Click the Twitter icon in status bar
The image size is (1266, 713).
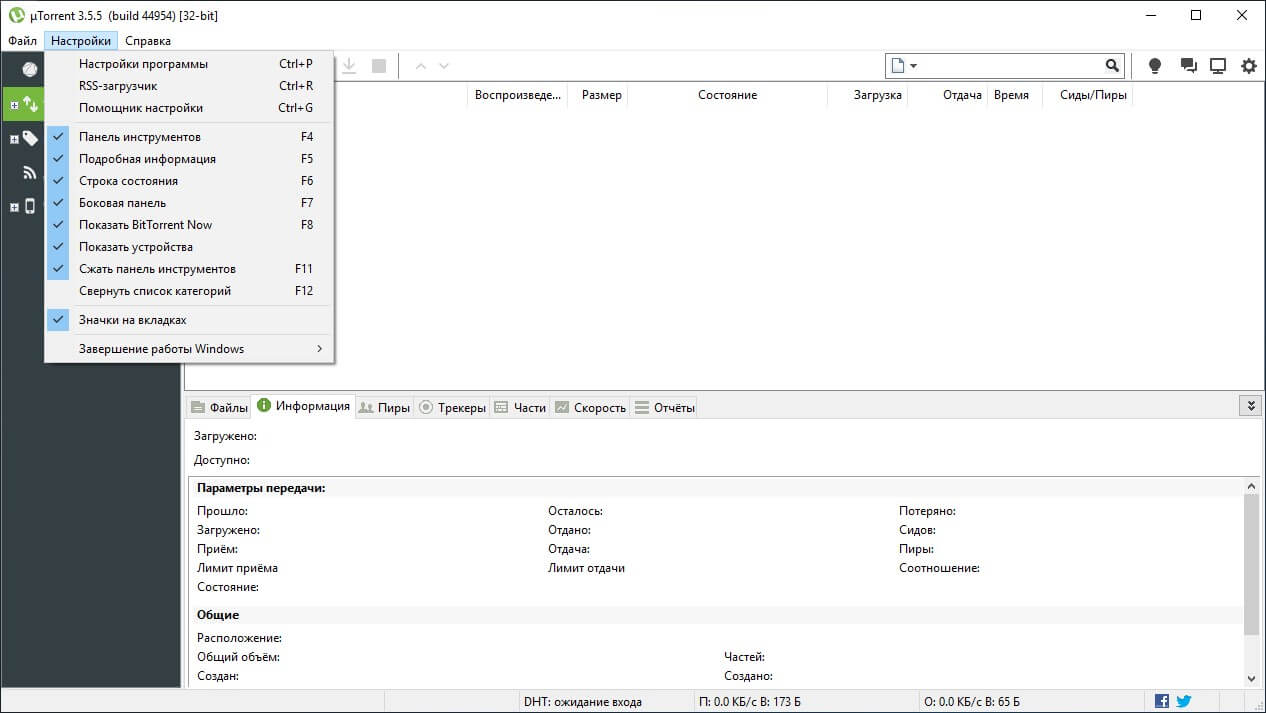coord(1183,701)
